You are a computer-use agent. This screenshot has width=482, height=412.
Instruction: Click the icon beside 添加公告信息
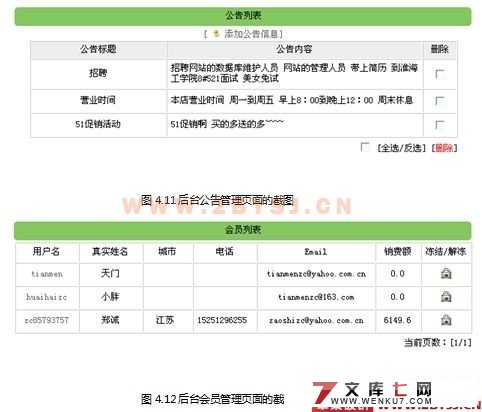[x=217, y=33]
